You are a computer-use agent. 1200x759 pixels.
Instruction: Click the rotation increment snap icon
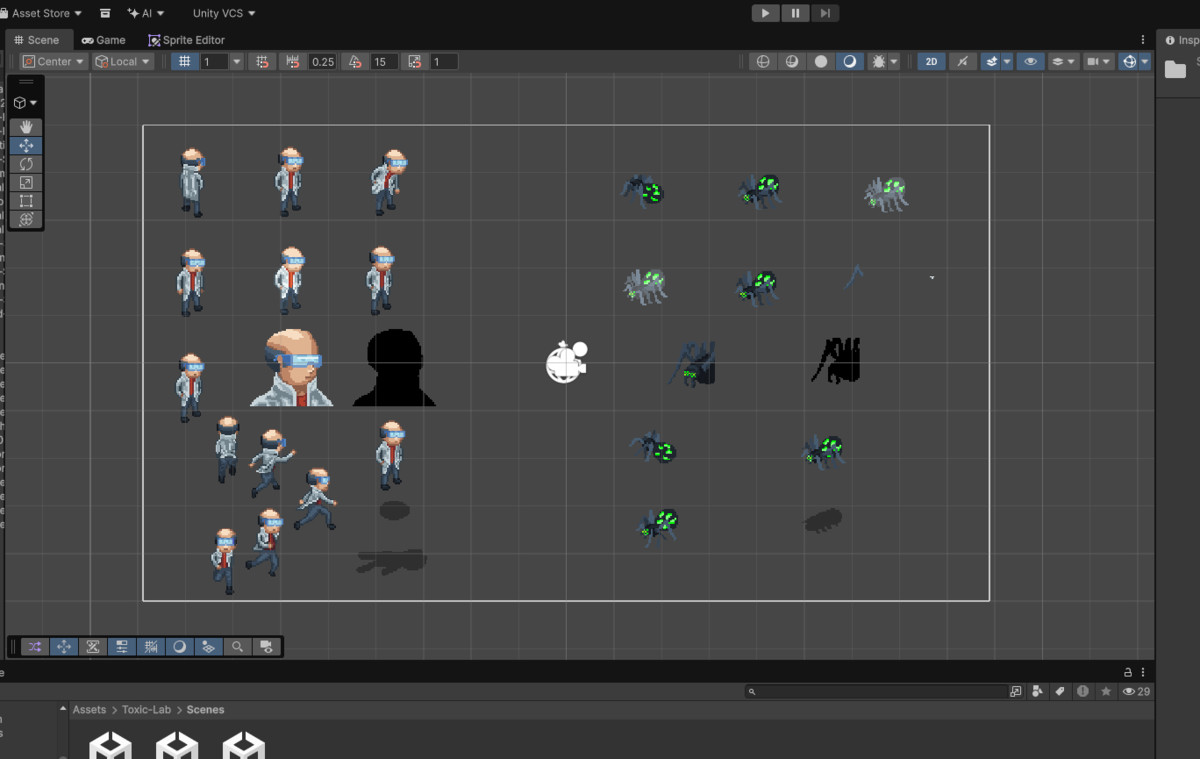[x=355, y=62]
